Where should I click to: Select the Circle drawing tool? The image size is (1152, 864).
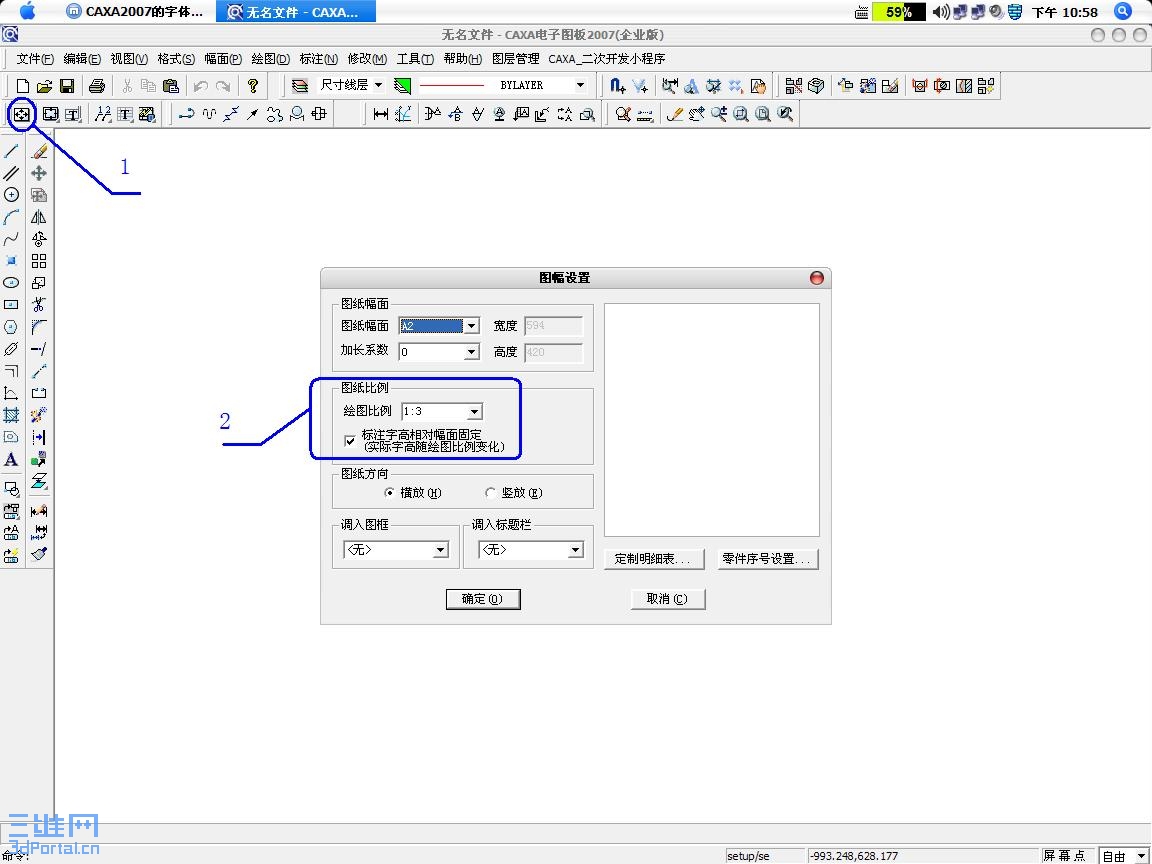[x=11, y=195]
